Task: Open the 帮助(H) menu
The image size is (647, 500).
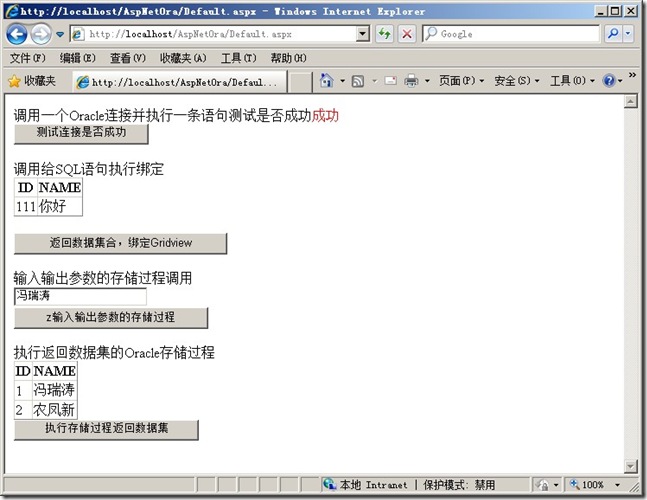Action: 288,58
